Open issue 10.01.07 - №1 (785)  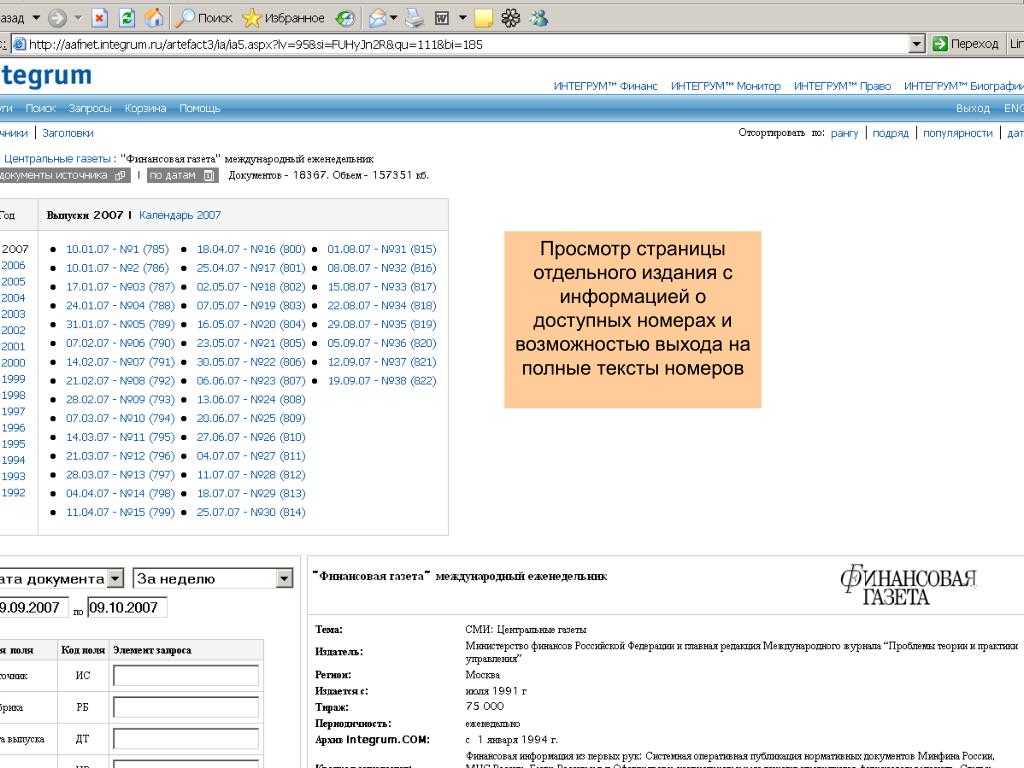tap(118, 249)
